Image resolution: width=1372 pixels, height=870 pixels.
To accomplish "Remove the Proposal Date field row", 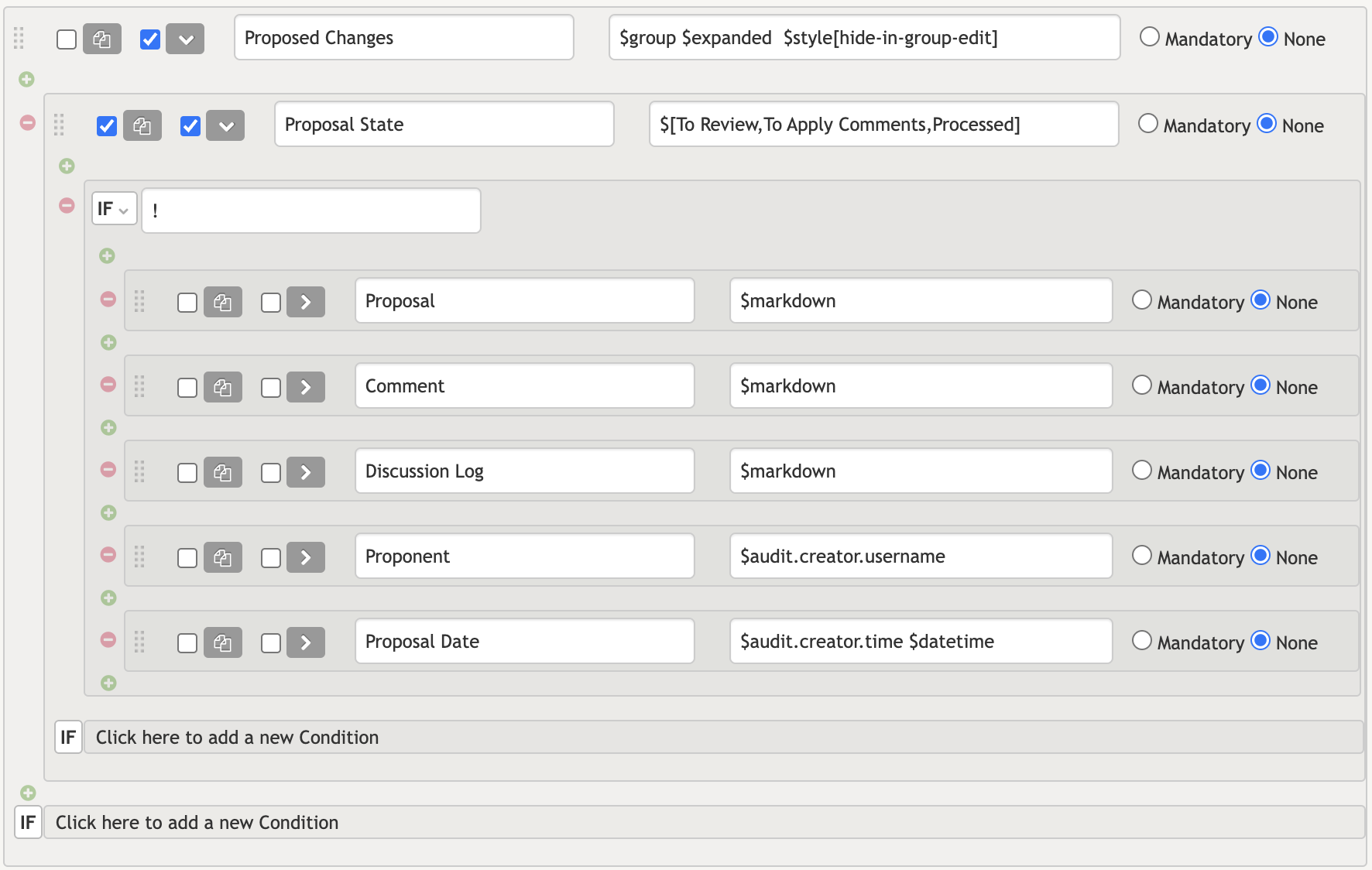I will pyautogui.click(x=108, y=639).
